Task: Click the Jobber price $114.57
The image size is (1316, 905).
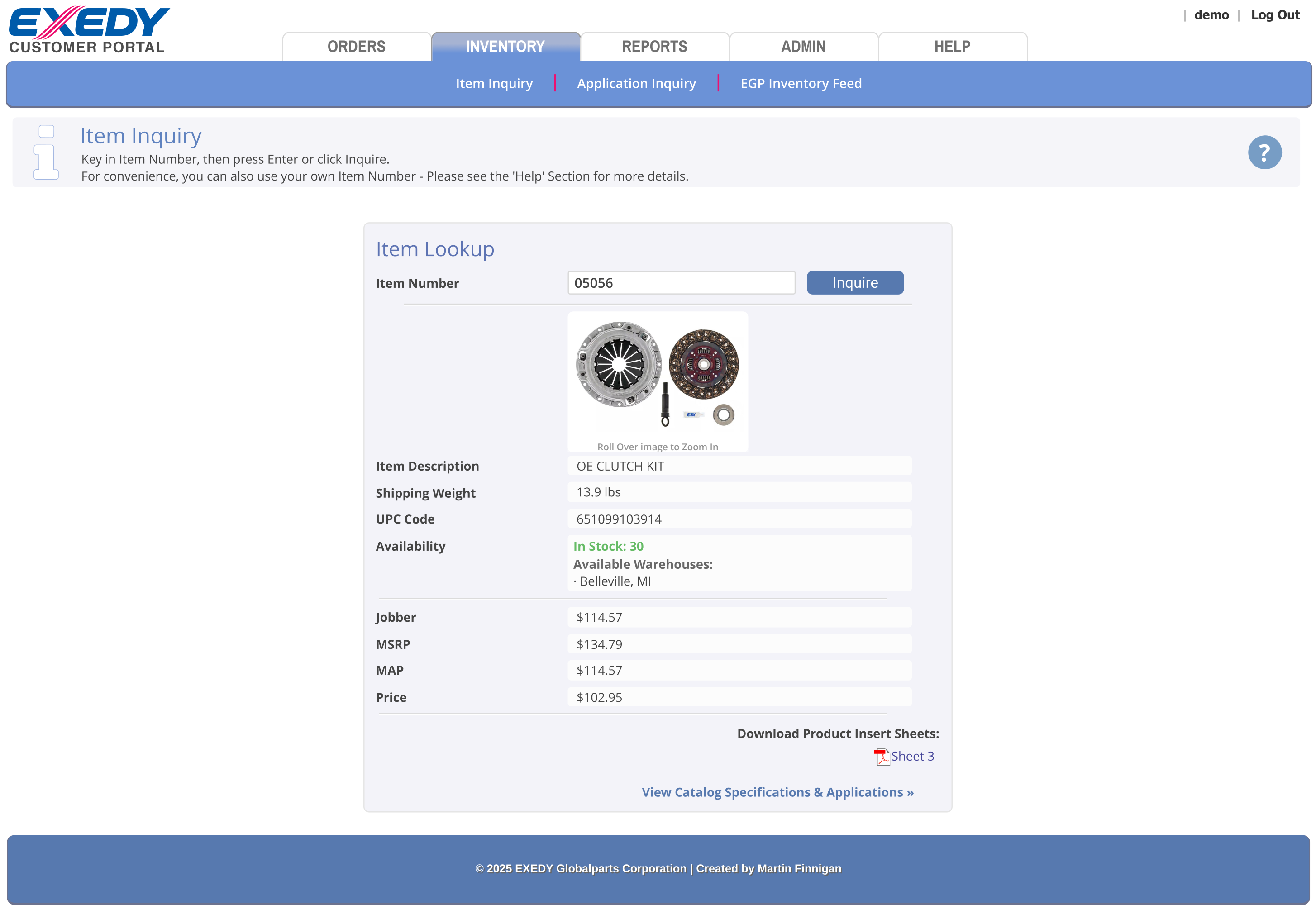Action: click(599, 617)
